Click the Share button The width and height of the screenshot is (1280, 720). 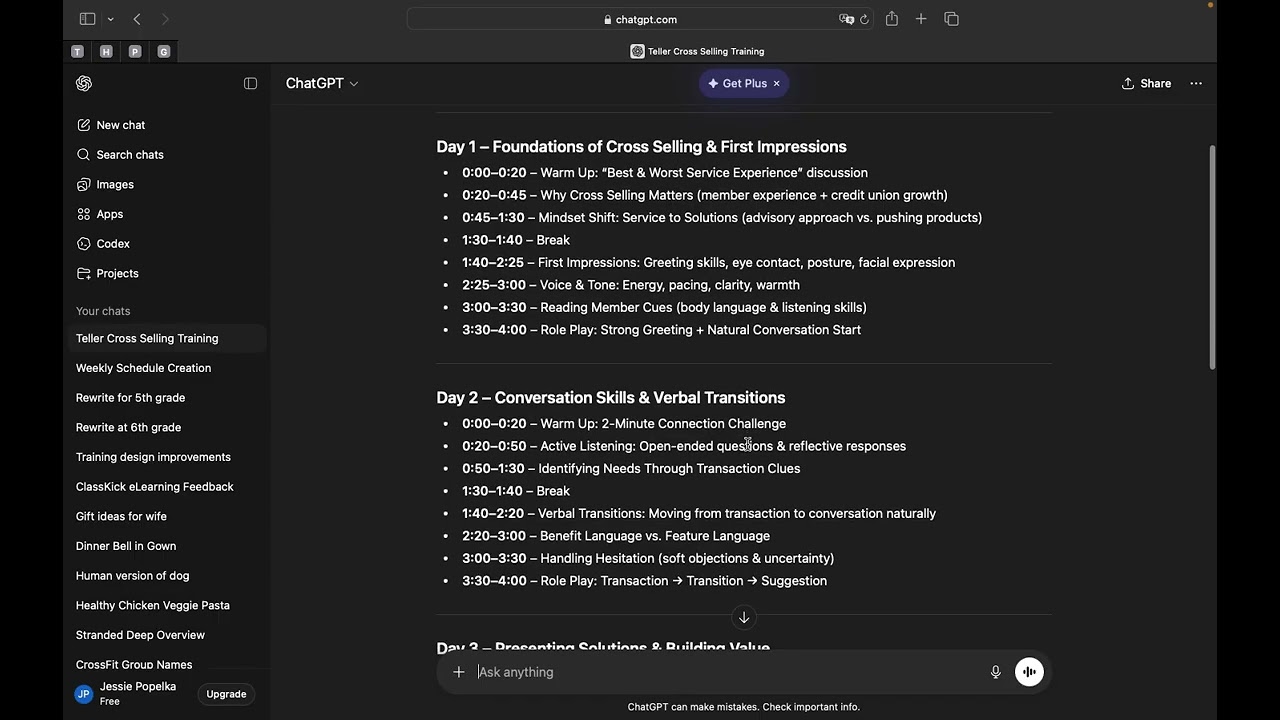(x=1146, y=84)
